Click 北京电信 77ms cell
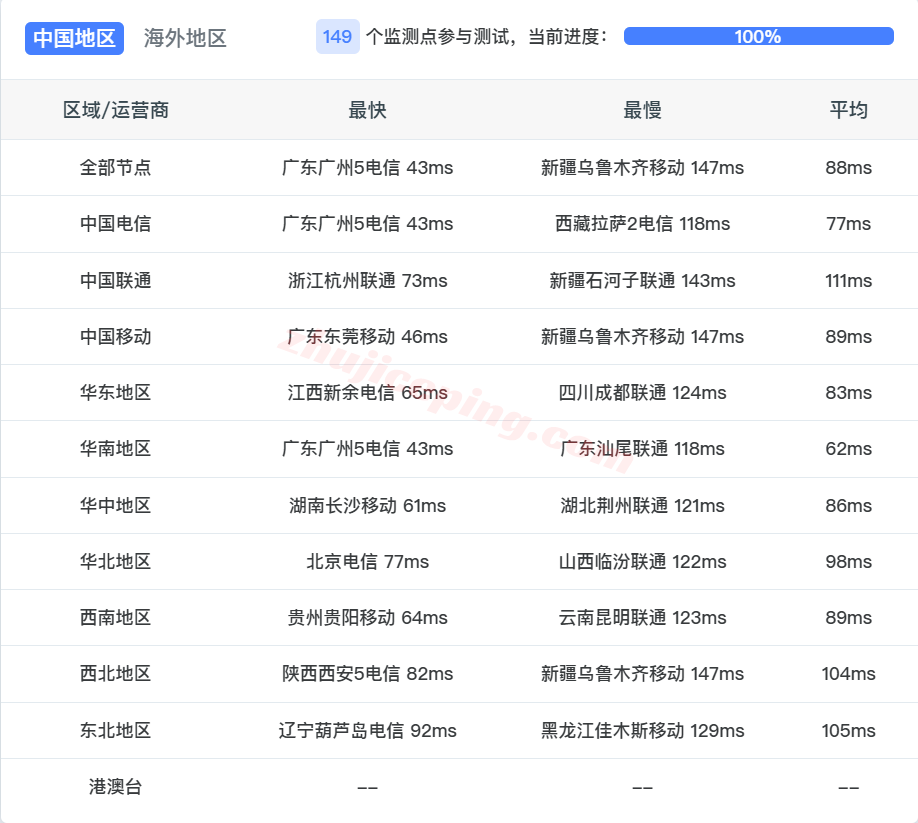Image resolution: width=918 pixels, height=823 pixels. coord(367,561)
